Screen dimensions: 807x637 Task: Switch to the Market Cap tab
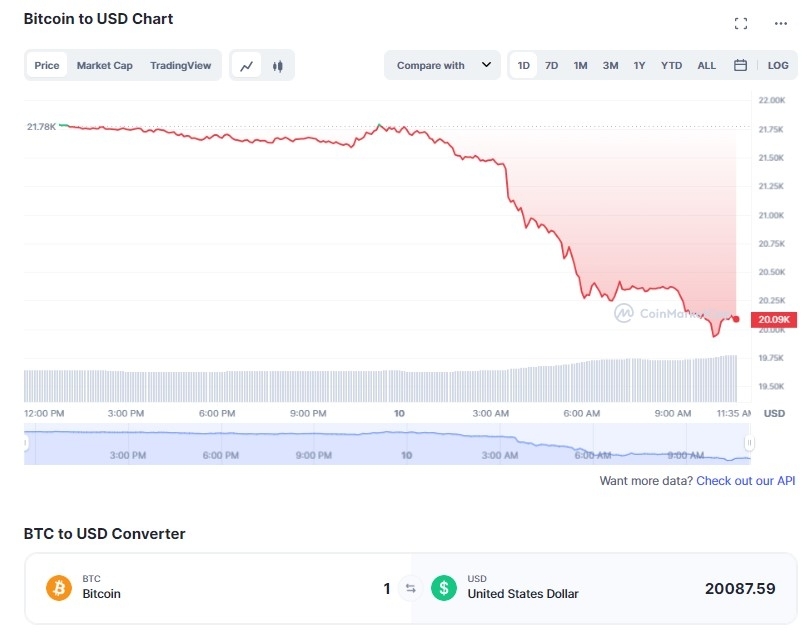coord(104,65)
